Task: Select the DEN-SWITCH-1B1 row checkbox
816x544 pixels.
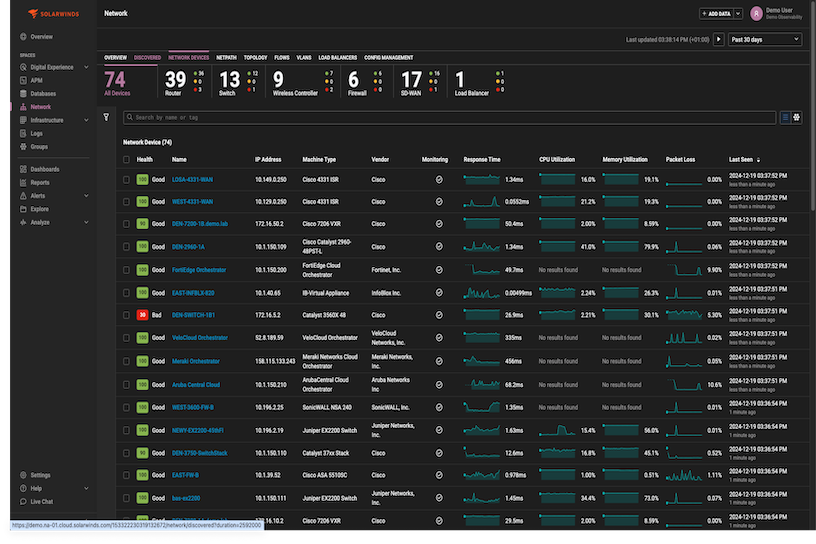Action: pos(126,315)
